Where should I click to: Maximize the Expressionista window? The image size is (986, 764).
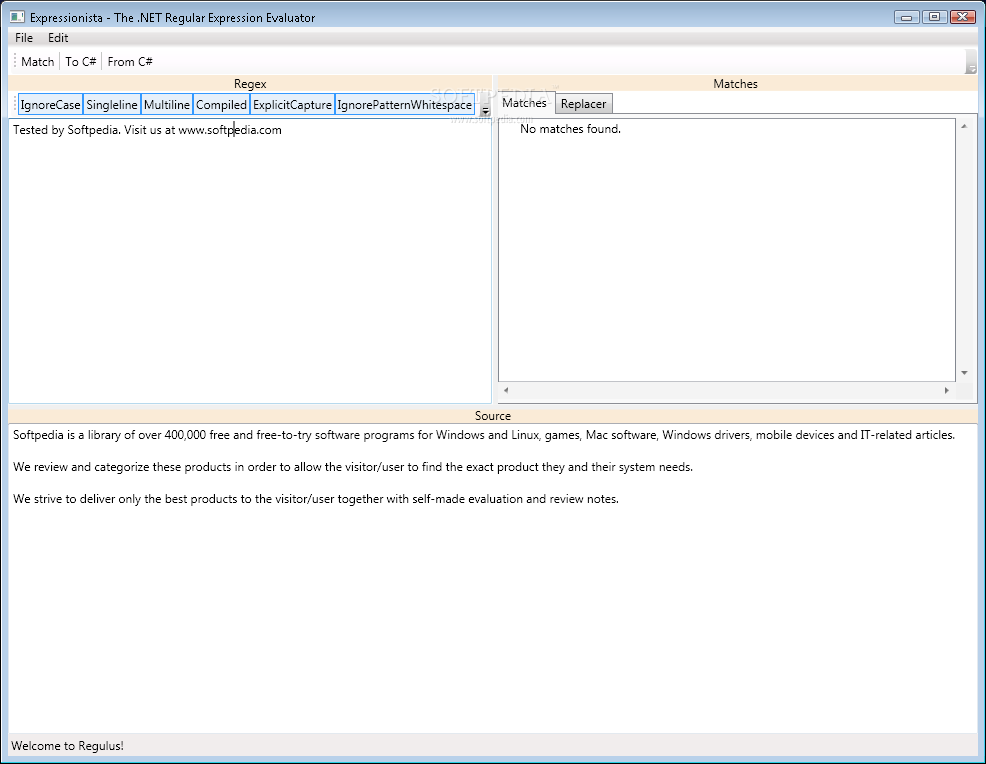tap(934, 17)
